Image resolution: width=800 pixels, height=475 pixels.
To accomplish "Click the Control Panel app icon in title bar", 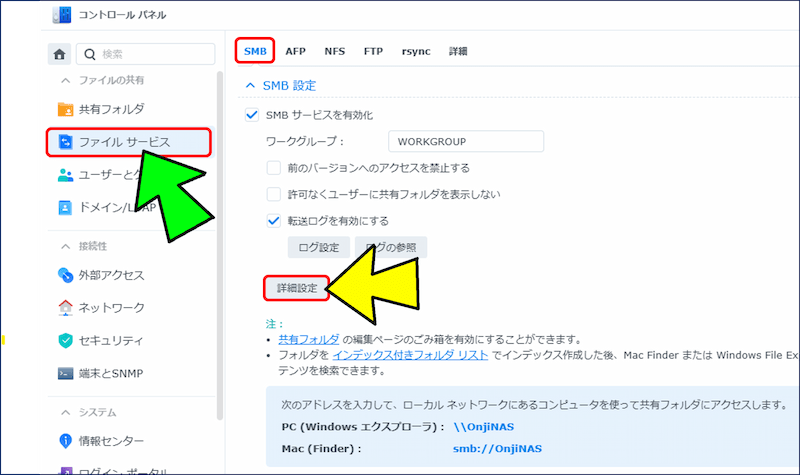I will click(61, 15).
